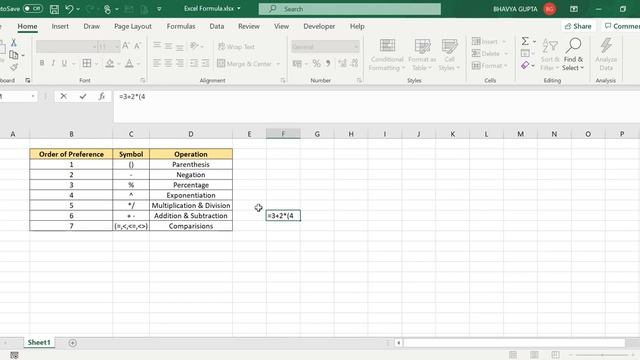Image resolution: width=640 pixels, height=360 pixels.
Task: Adjust the zoom slider in status bar
Action: [602, 355]
